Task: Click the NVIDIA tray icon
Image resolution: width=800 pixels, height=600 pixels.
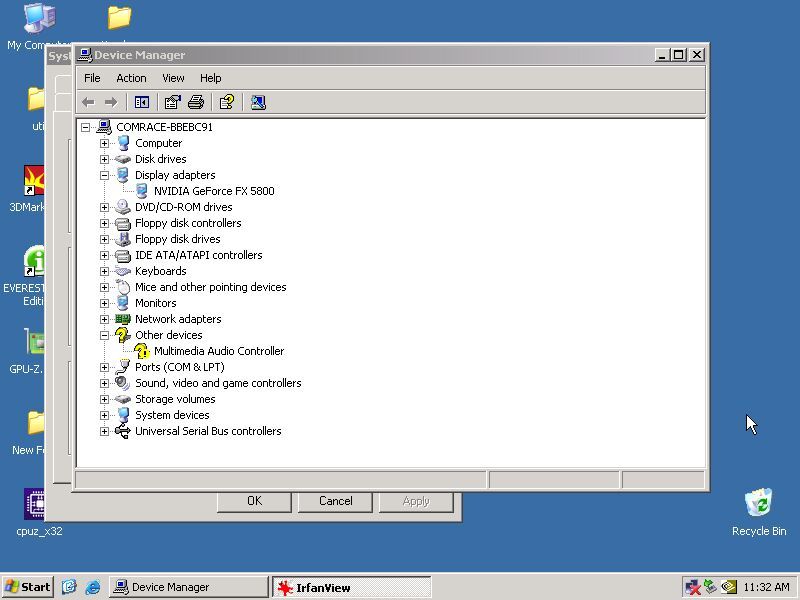Action: coord(729,587)
